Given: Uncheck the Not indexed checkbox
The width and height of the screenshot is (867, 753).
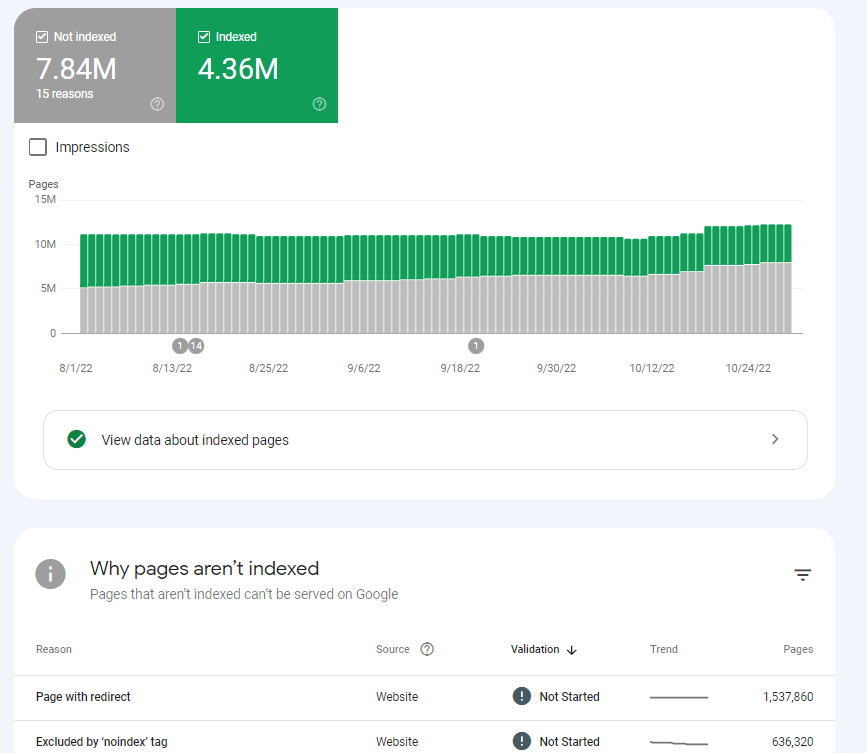Looking at the screenshot, I should [41, 36].
